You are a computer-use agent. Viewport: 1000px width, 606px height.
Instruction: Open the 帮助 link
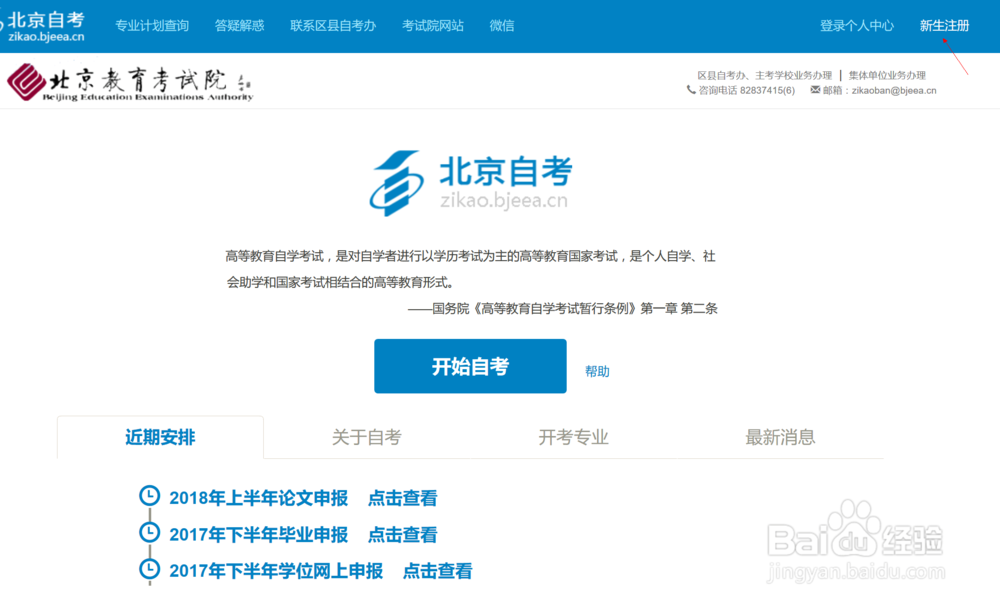[x=597, y=371]
